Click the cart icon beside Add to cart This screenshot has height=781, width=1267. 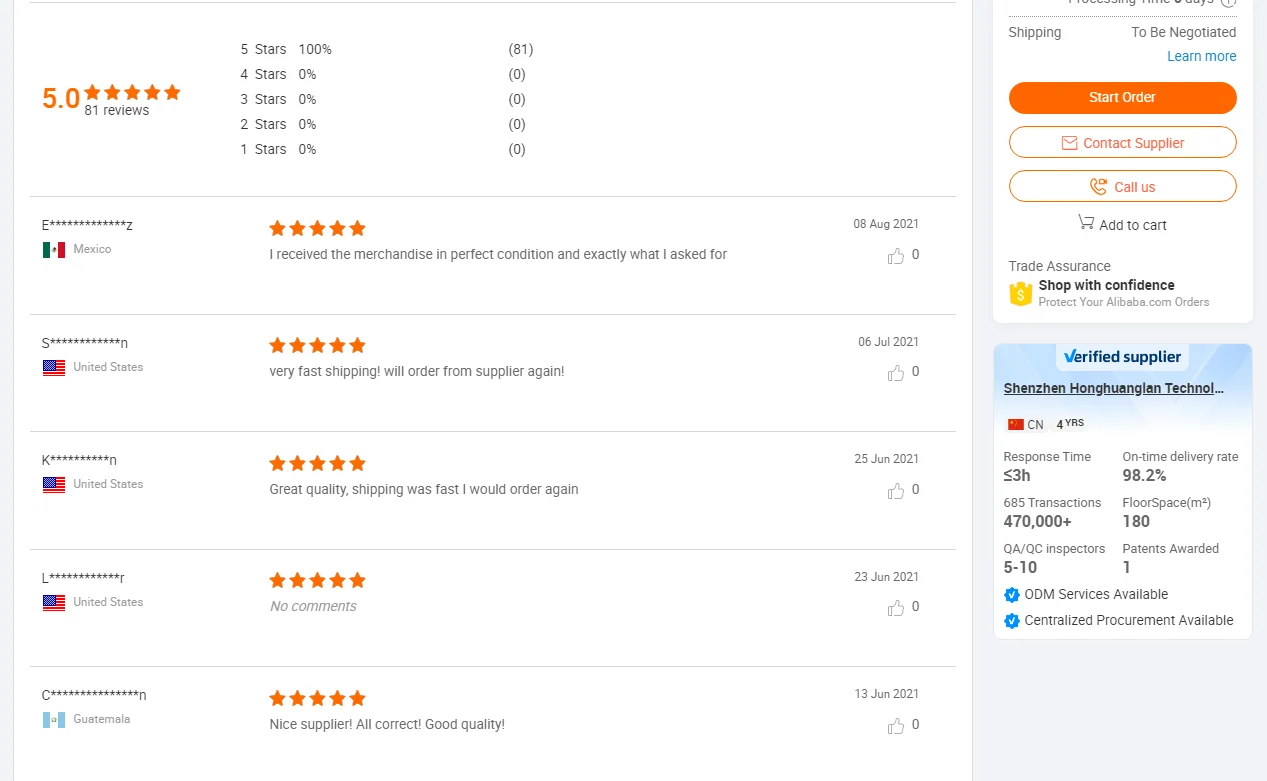(1086, 222)
